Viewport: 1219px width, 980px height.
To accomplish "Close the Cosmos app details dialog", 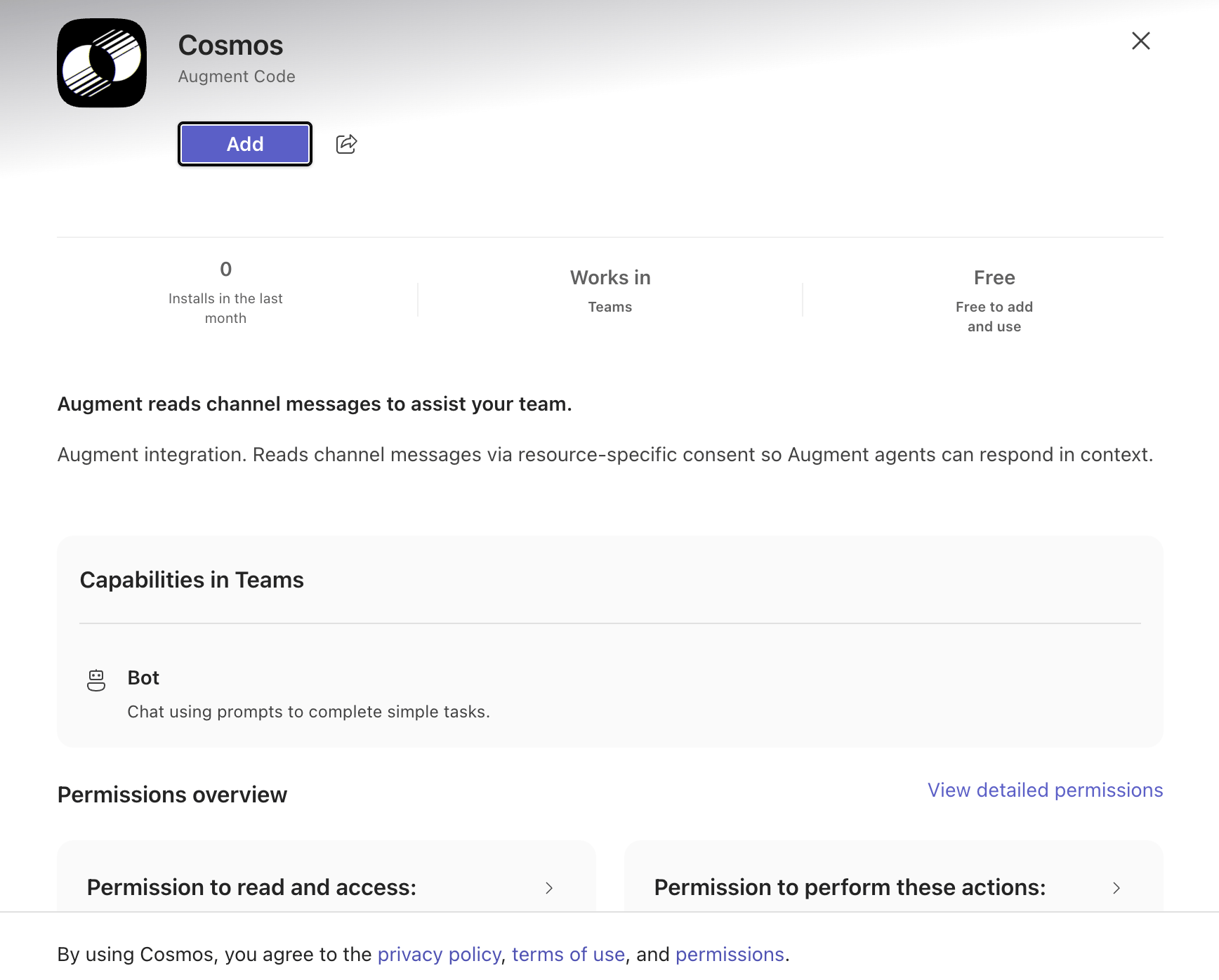I will coord(1141,41).
